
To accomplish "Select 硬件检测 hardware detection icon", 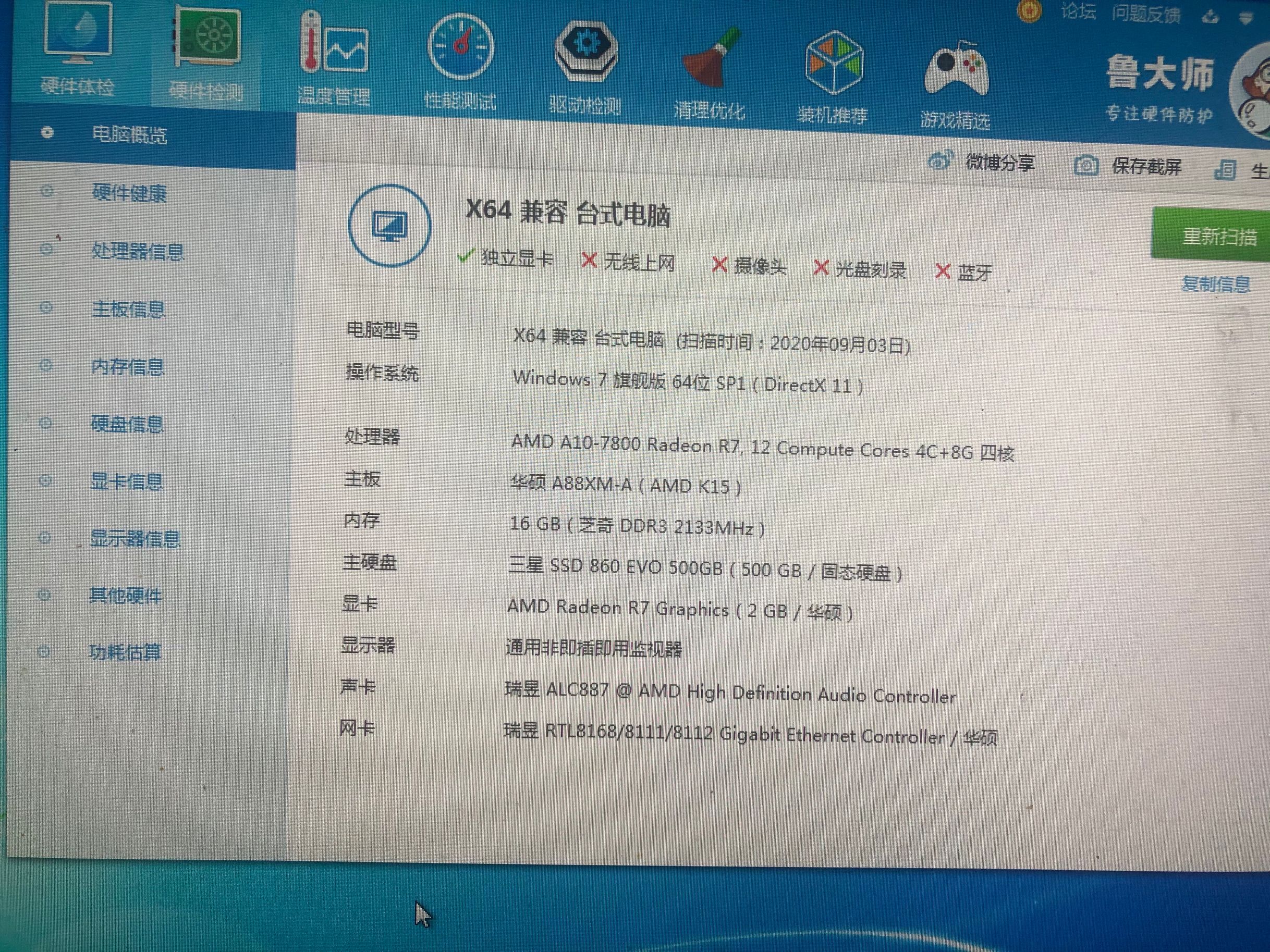I will click(207, 38).
